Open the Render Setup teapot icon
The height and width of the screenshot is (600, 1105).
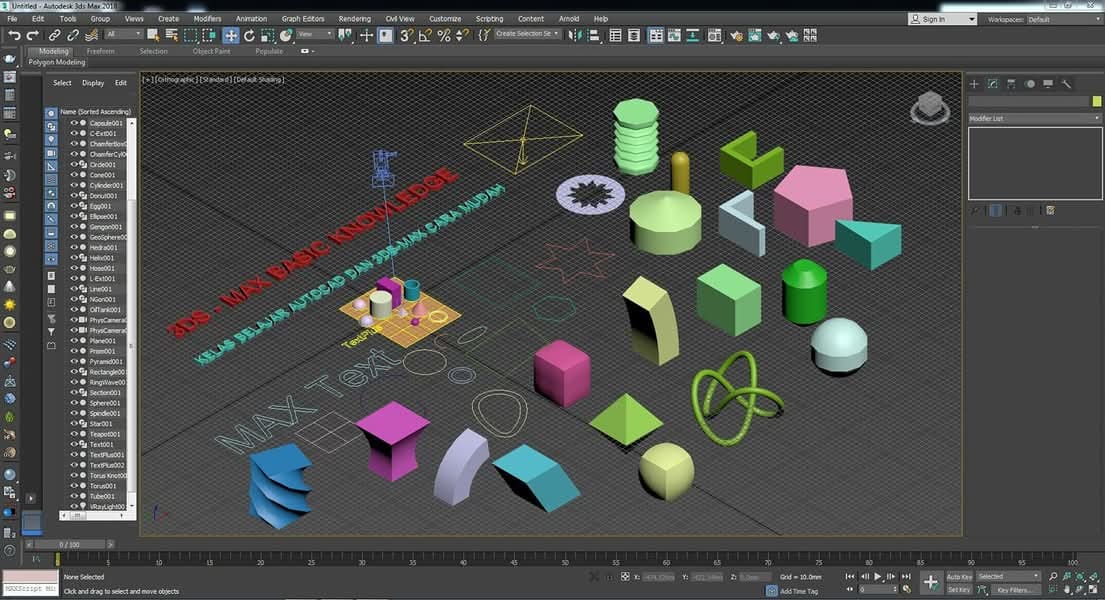coord(736,35)
